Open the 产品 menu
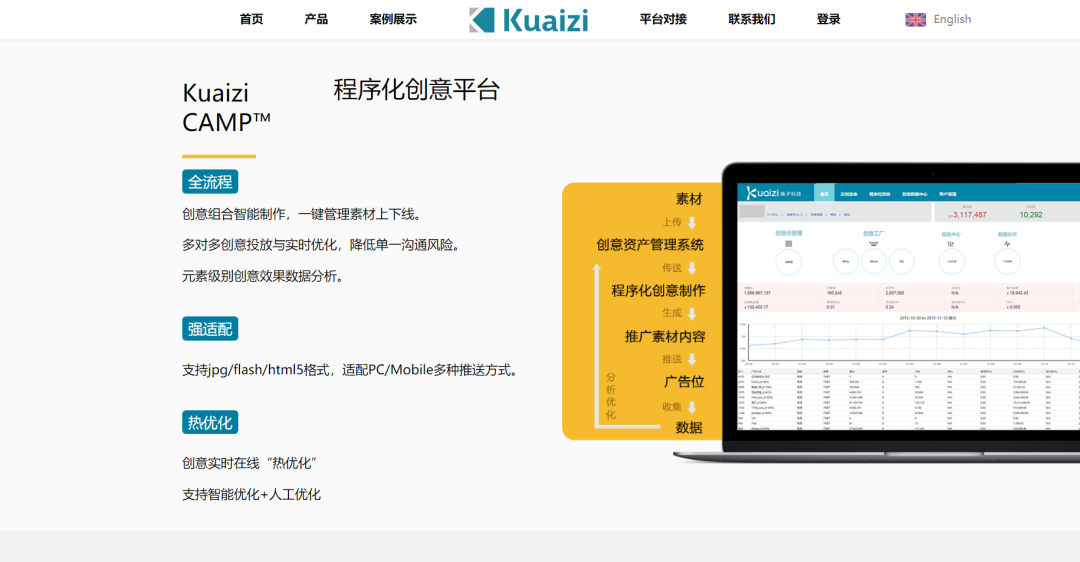 [316, 20]
